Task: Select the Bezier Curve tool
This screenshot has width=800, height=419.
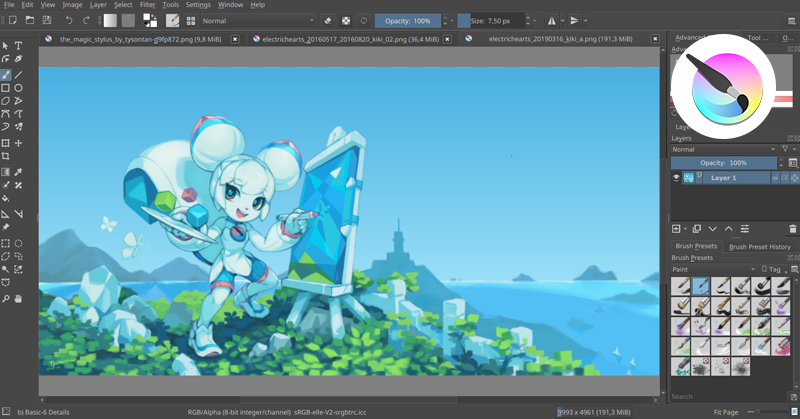Action: [6, 114]
